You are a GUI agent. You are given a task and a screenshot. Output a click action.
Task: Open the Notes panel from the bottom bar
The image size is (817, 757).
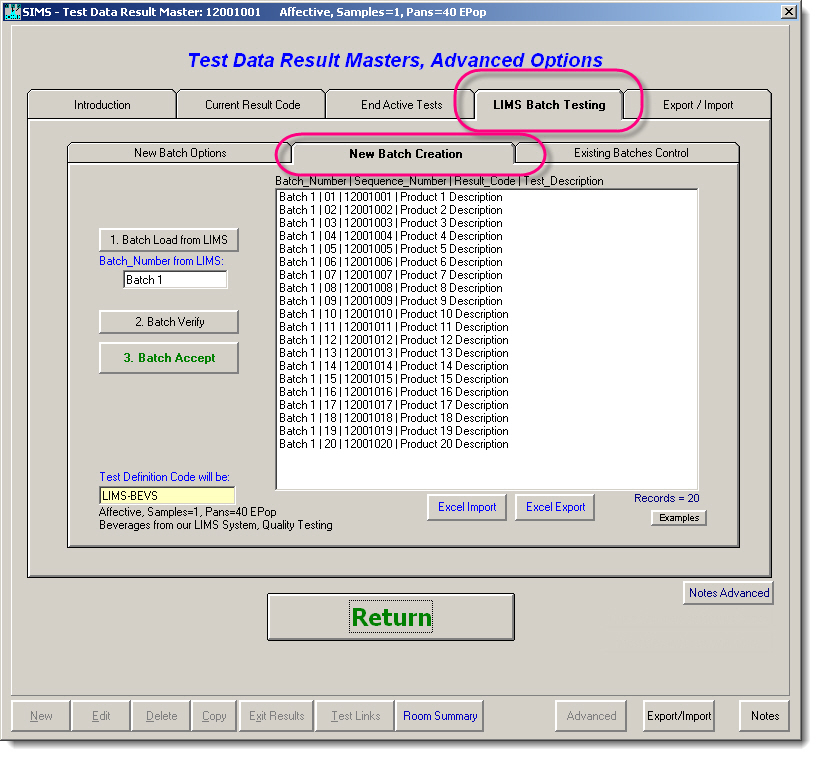764,716
